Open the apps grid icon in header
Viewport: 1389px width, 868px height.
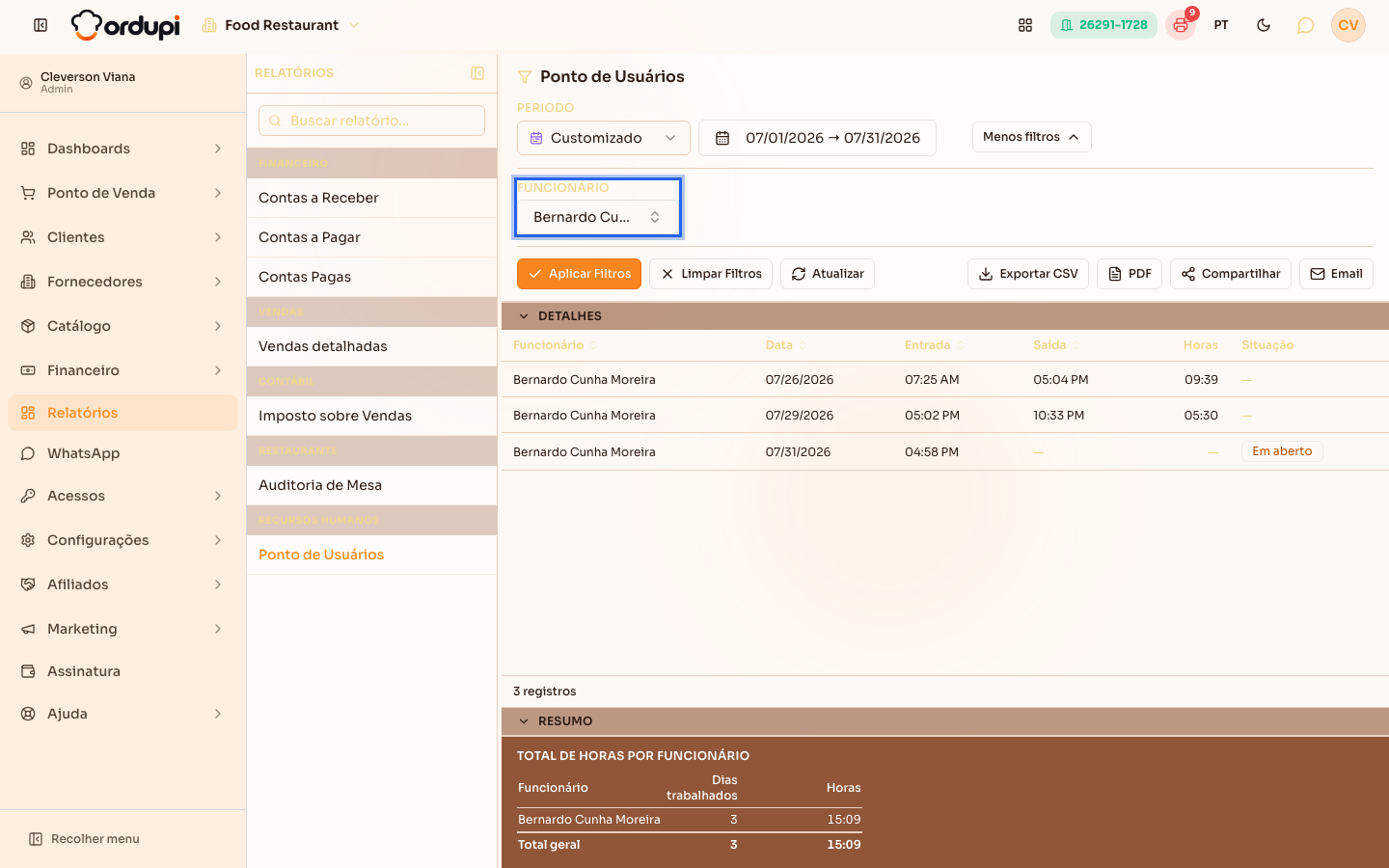tap(1025, 25)
